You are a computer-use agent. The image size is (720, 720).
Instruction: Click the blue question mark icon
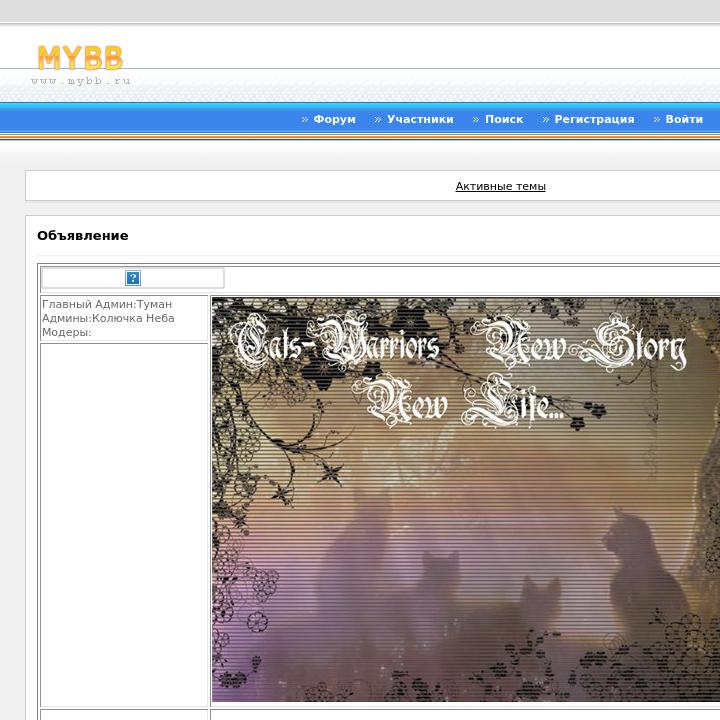tap(133, 278)
